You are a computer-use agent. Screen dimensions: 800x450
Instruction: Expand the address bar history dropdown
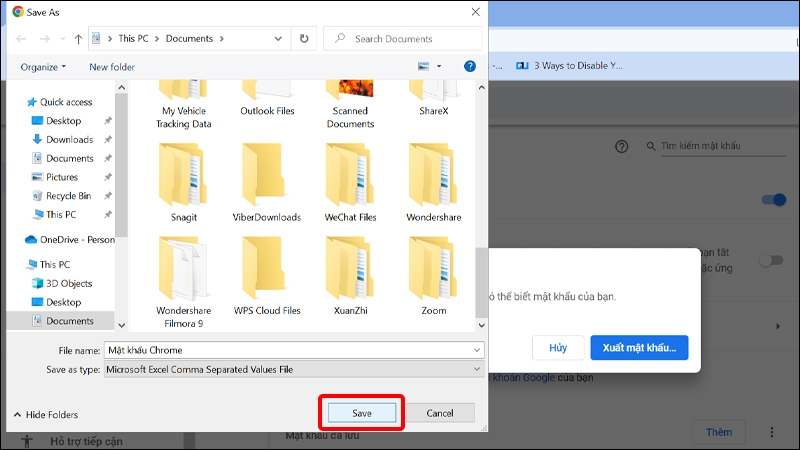tap(278, 39)
